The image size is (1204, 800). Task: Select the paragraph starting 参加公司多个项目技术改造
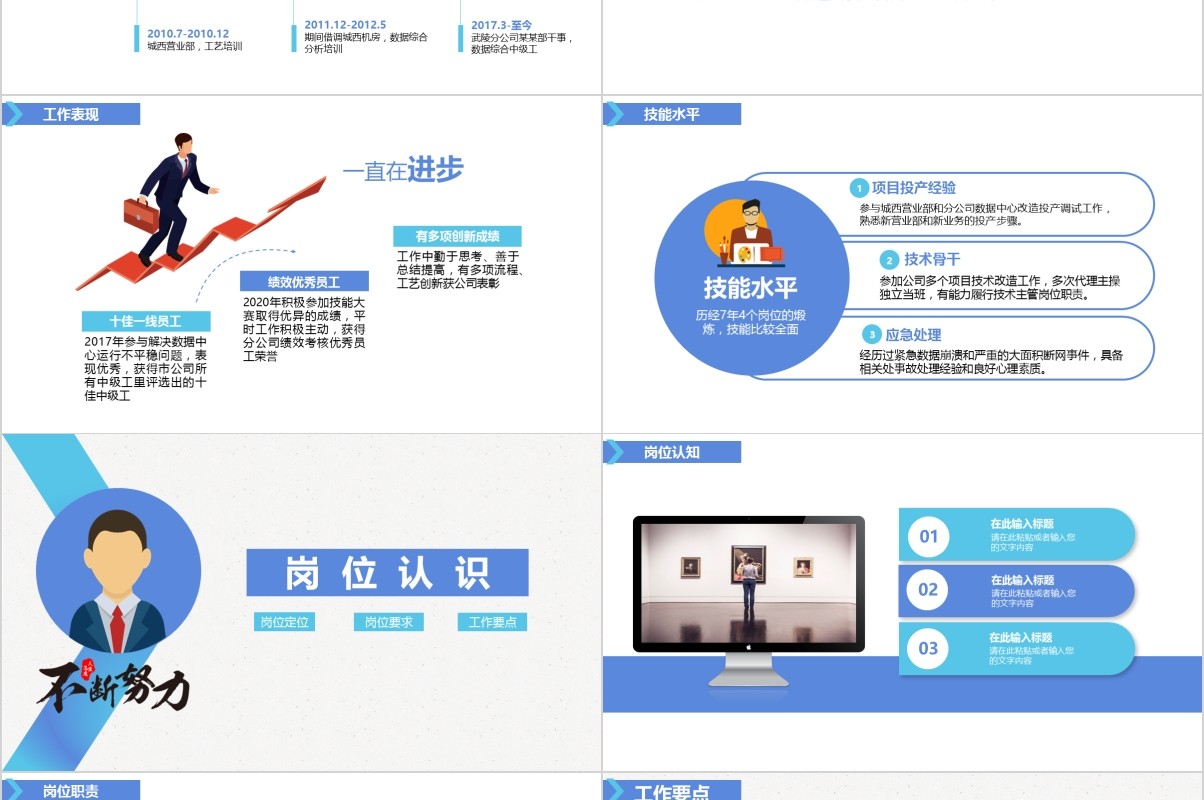point(1000,288)
